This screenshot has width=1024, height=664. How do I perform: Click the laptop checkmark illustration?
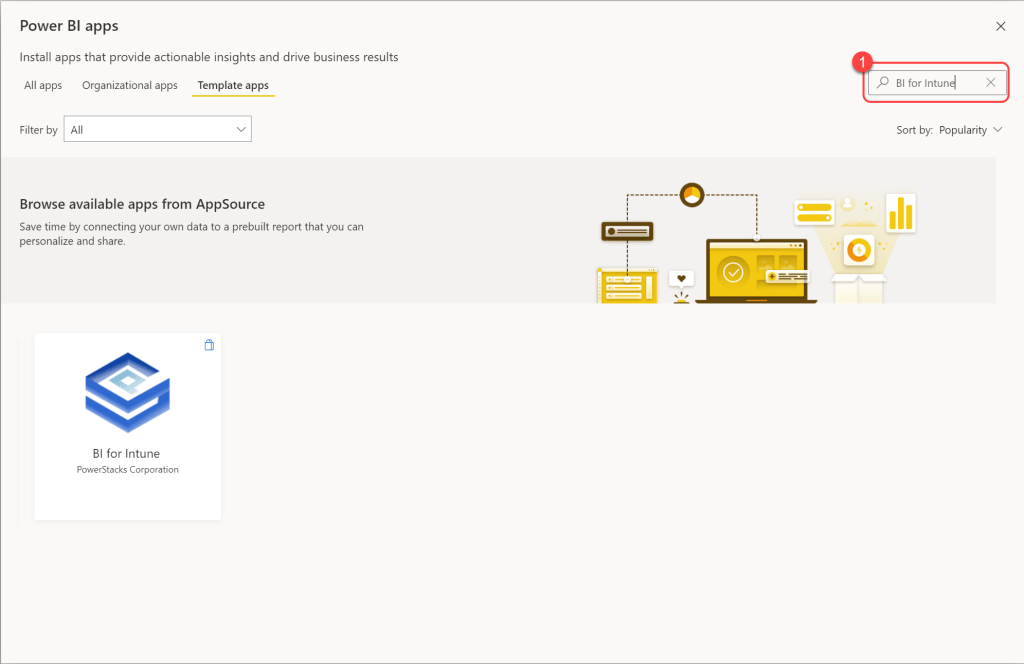pyautogui.click(x=734, y=270)
